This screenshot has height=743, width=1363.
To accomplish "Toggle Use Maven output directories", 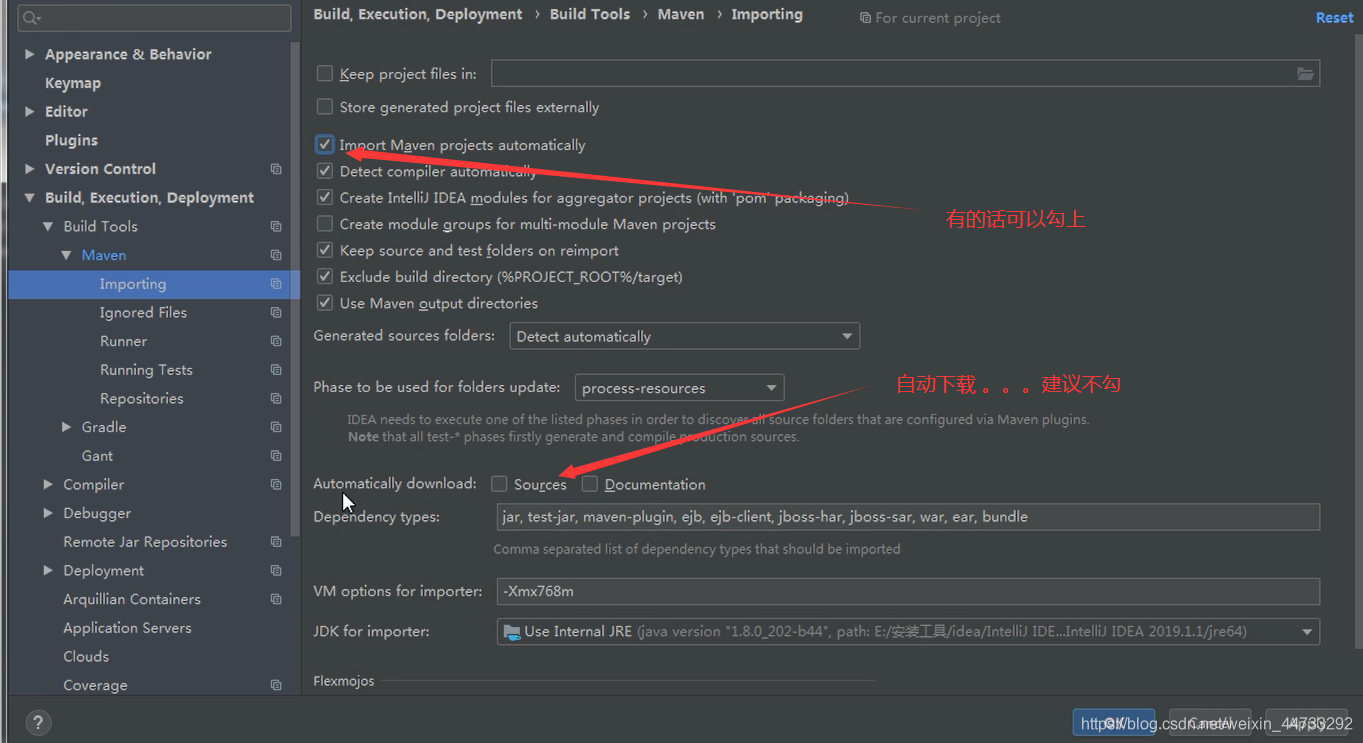I will point(324,302).
